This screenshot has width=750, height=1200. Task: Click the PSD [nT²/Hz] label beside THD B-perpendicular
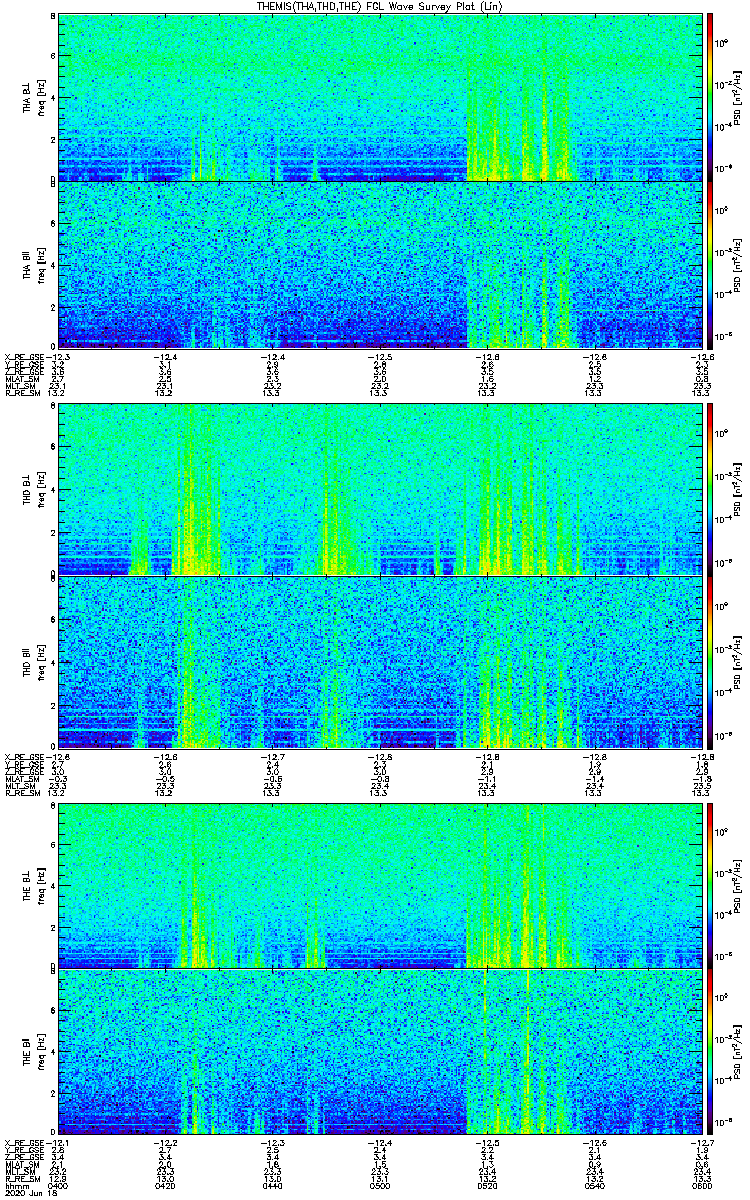(738, 491)
